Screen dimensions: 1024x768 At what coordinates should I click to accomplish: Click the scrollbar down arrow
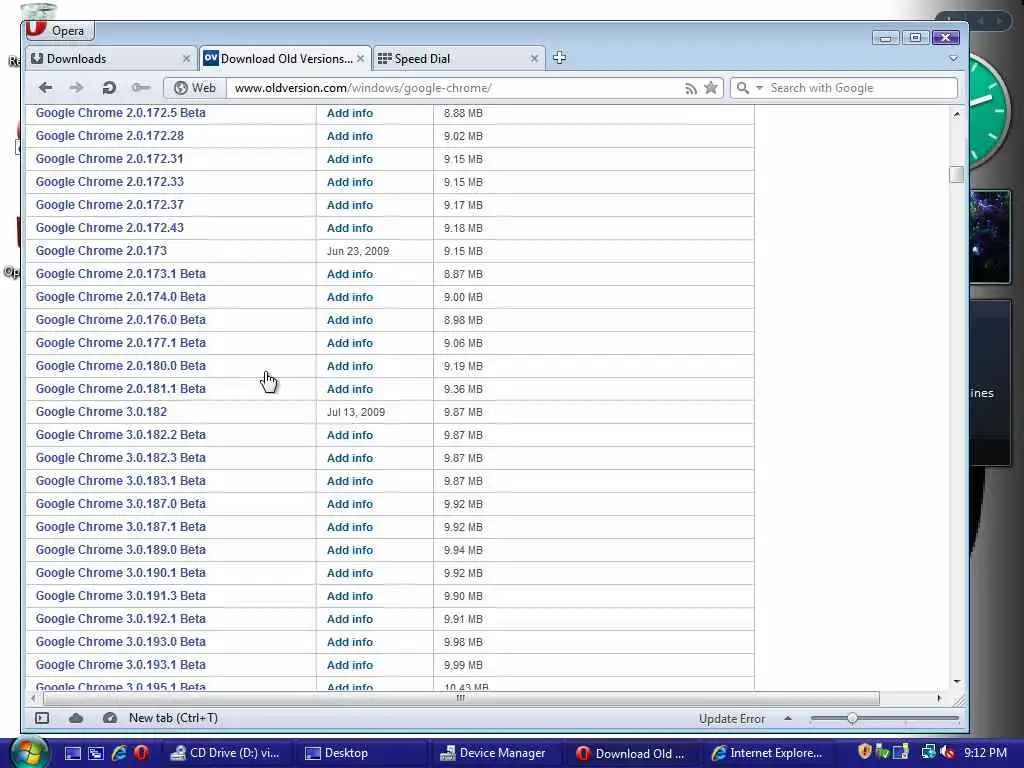pyautogui.click(x=956, y=681)
